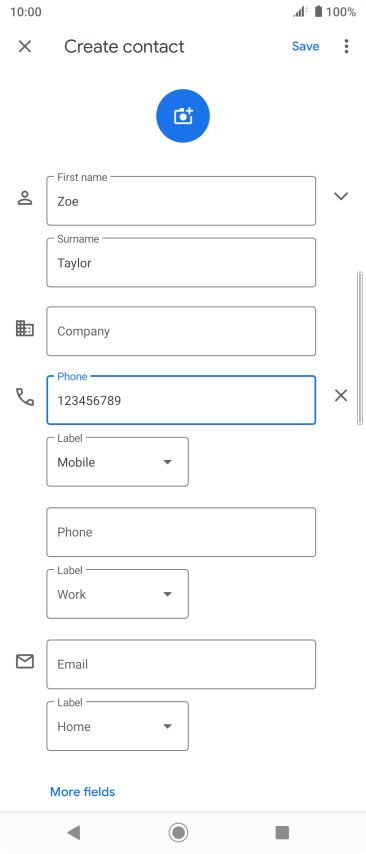
Task: Focus the Company input field
Action: tap(181, 331)
